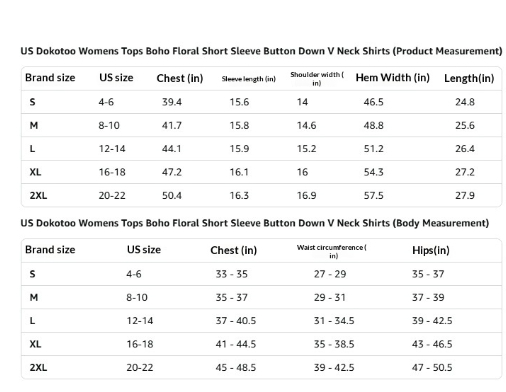Select chest range 33 - 35 for size S
Image resolution: width=506 pixels, height=392 pixels.
(x=231, y=274)
